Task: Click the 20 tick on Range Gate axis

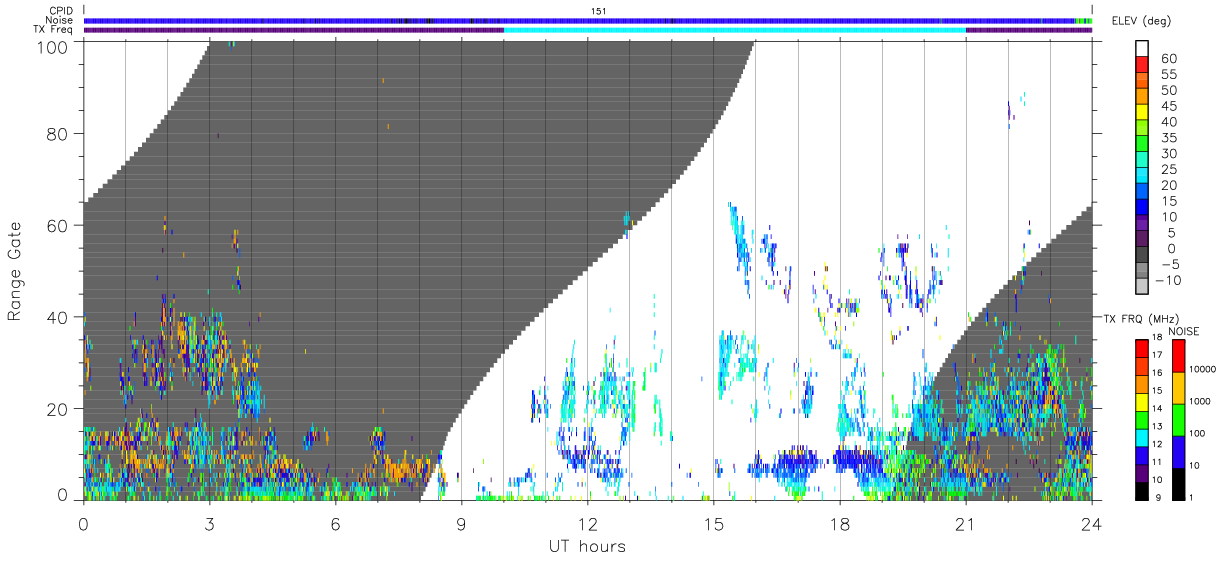Action: point(59,409)
